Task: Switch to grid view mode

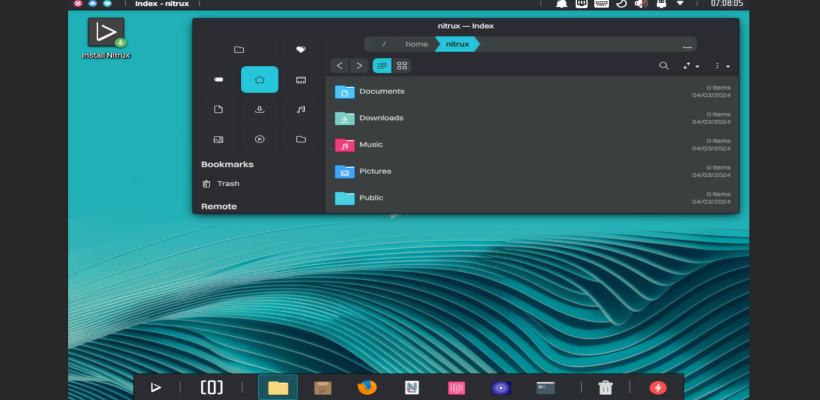Action: point(402,66)
